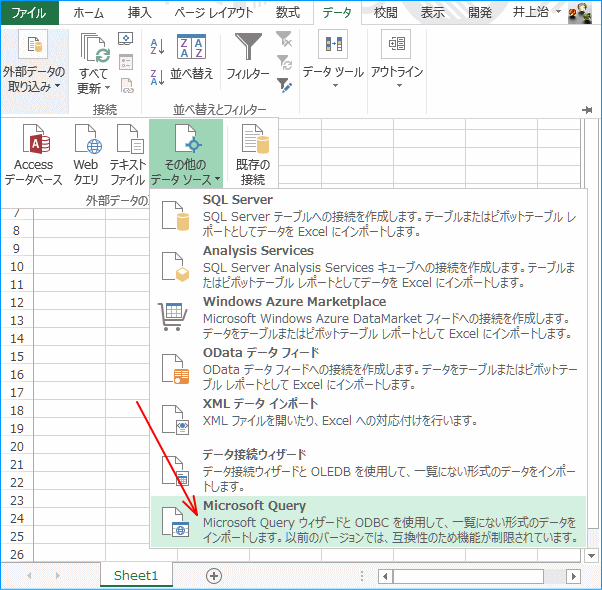Image resolution: width=602 pixels, height=590 pixels.
Task: Expand the アウトライン dropdown
Action: tap(397, 59)
